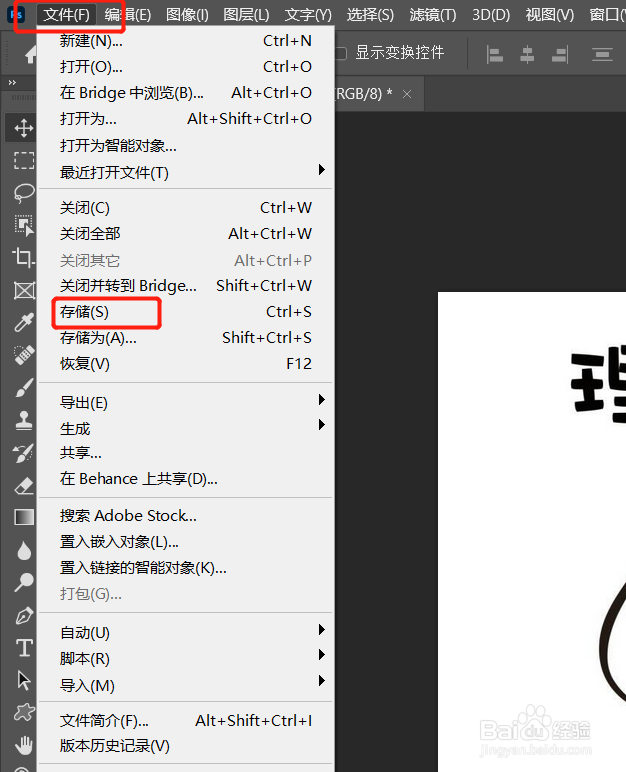Toggle the 显示变换控件 checkbox
Image resolution: width=626 pixels, height=772 pixels.
tap(341, 53)
